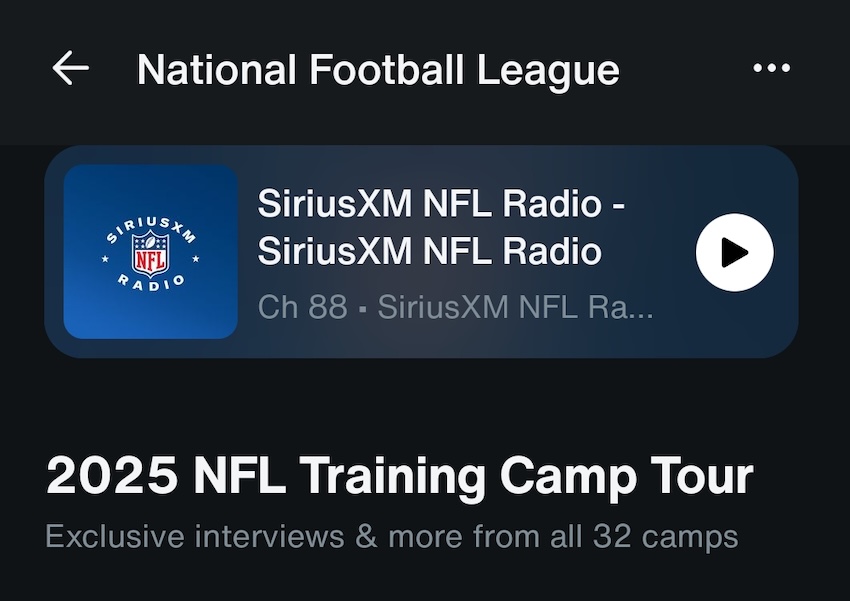Select the second "SiriusXM NFL Radio" title line
The height and width of the screenshot is (601, 850).
coord(429,251)
